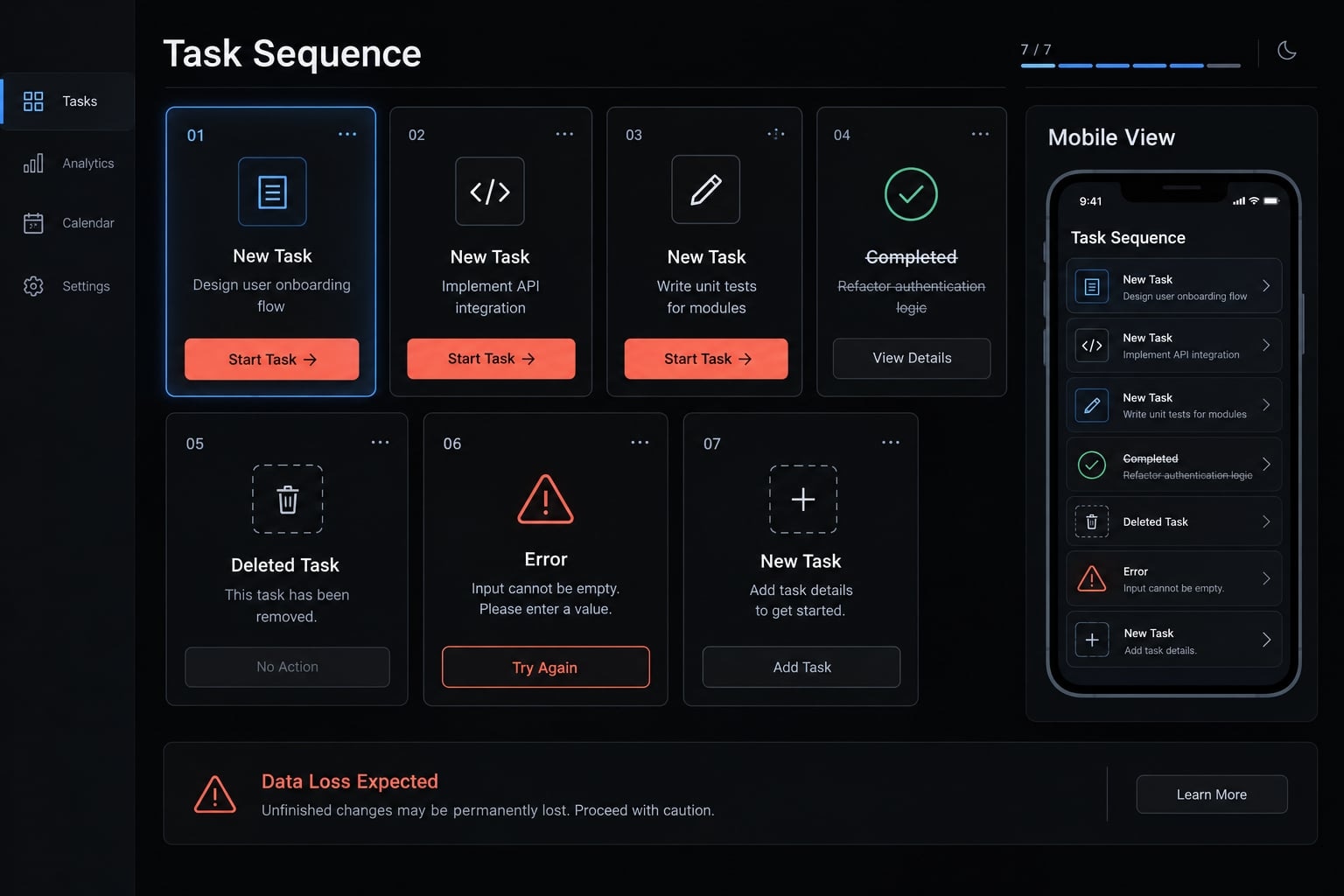Open the more options menu on card 04
This screenshot has height=896, width=1344.
tap(980, 135)
